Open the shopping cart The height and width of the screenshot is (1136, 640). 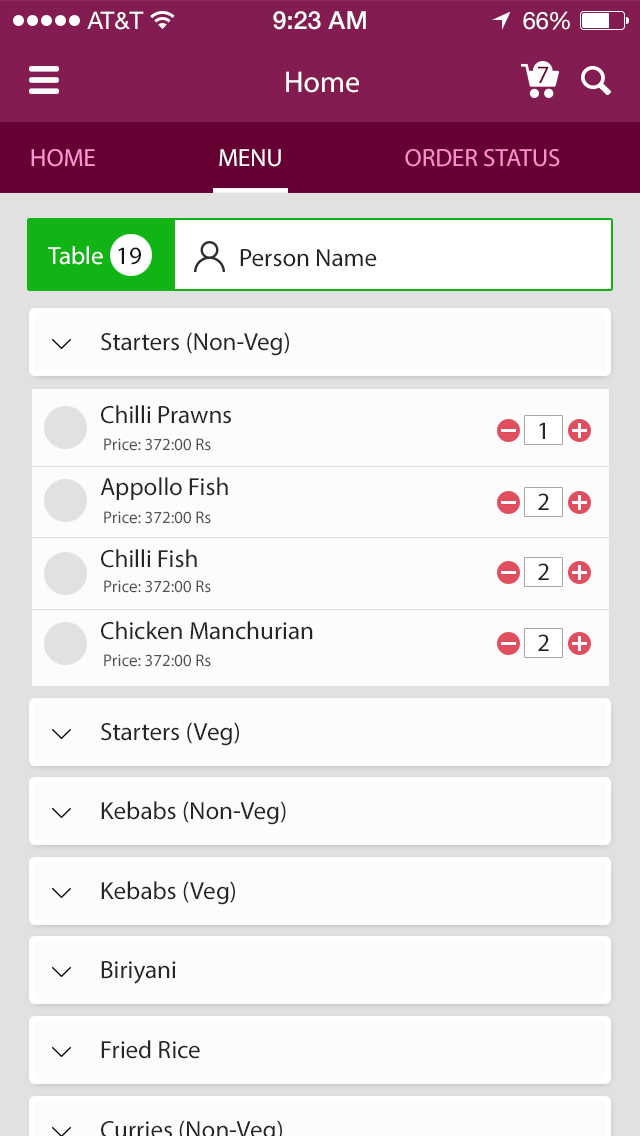(x=539, y=81)
